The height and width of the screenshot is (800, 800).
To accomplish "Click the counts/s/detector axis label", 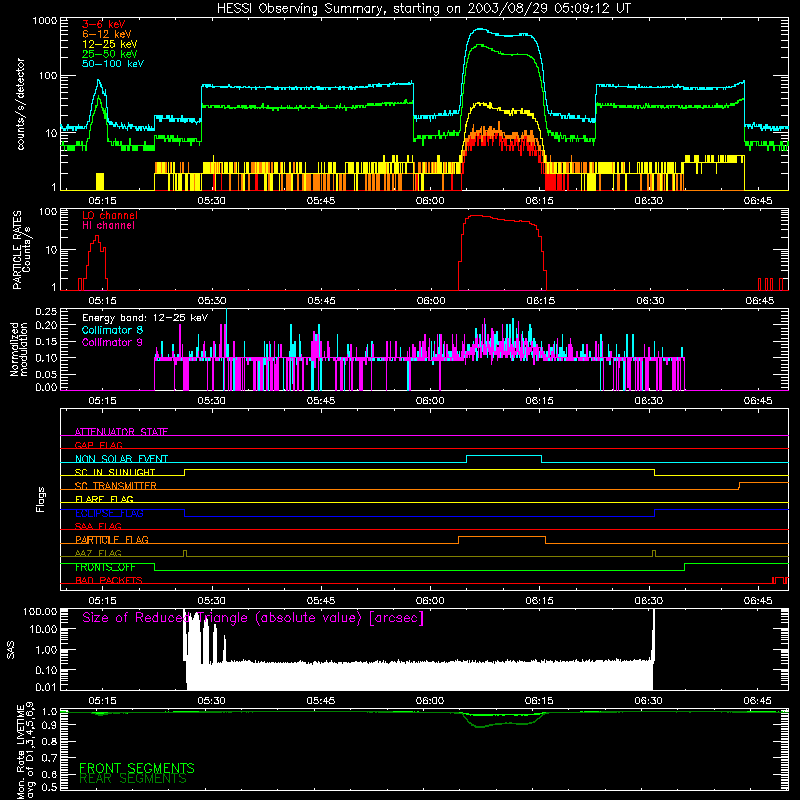I will coord(20,104).
